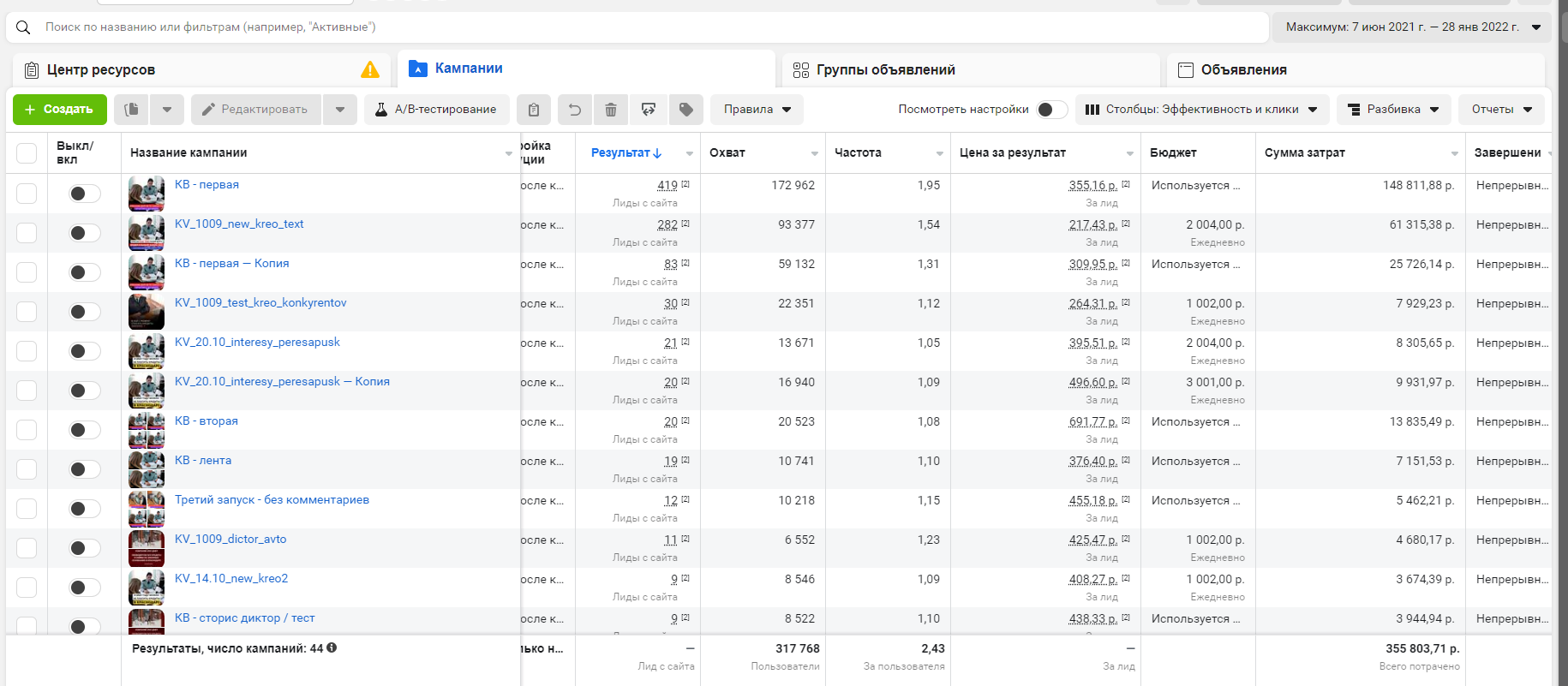Image resolution: width=1568 pixels, height=686 pixels.
Task: Click footnote icon next to result 282
Action: [685, 224]
